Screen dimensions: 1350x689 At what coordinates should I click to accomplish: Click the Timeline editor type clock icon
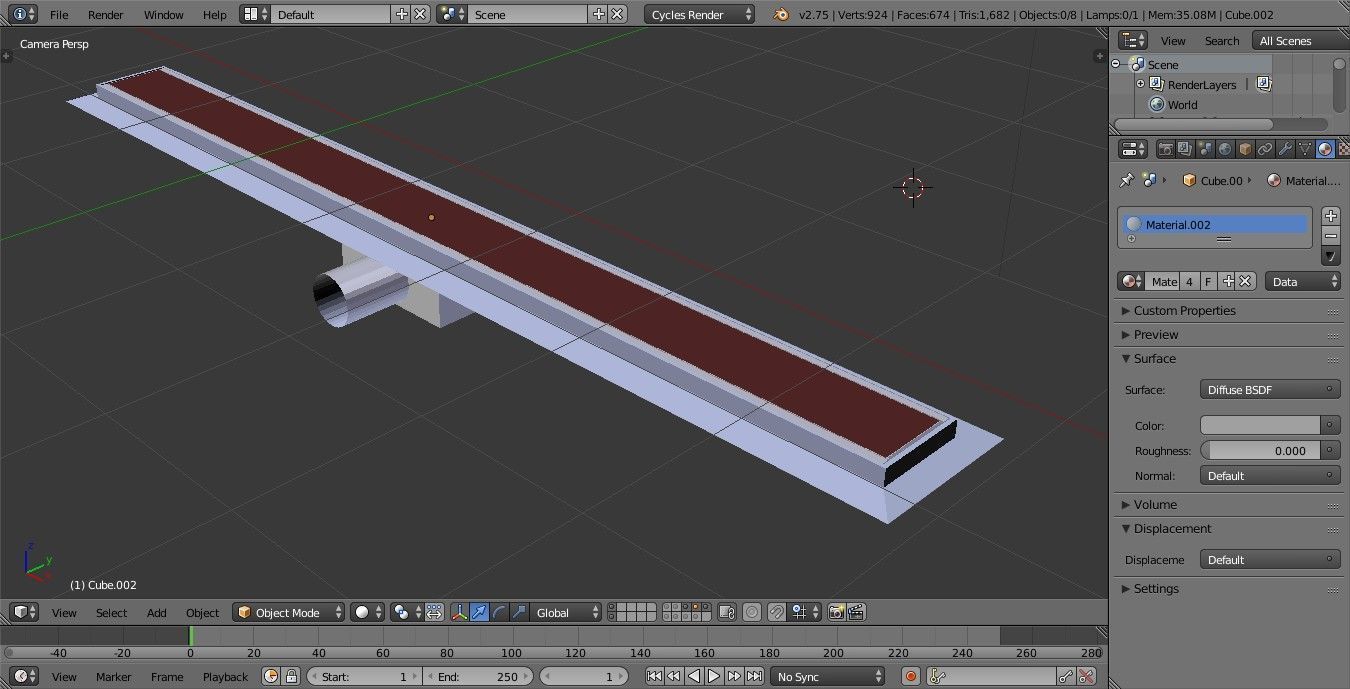(24, 676)
